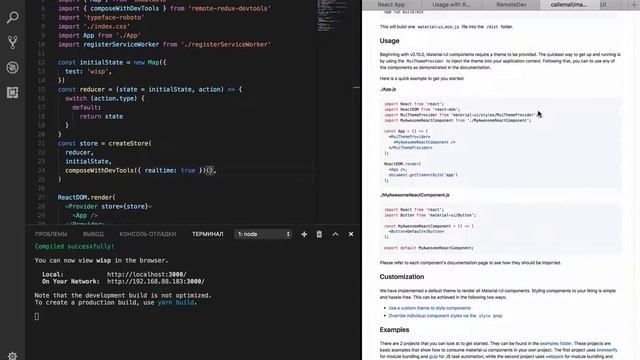Click 'composeWithDevTools' on line 24
The image size is (640, 360).
coord(100,171)
